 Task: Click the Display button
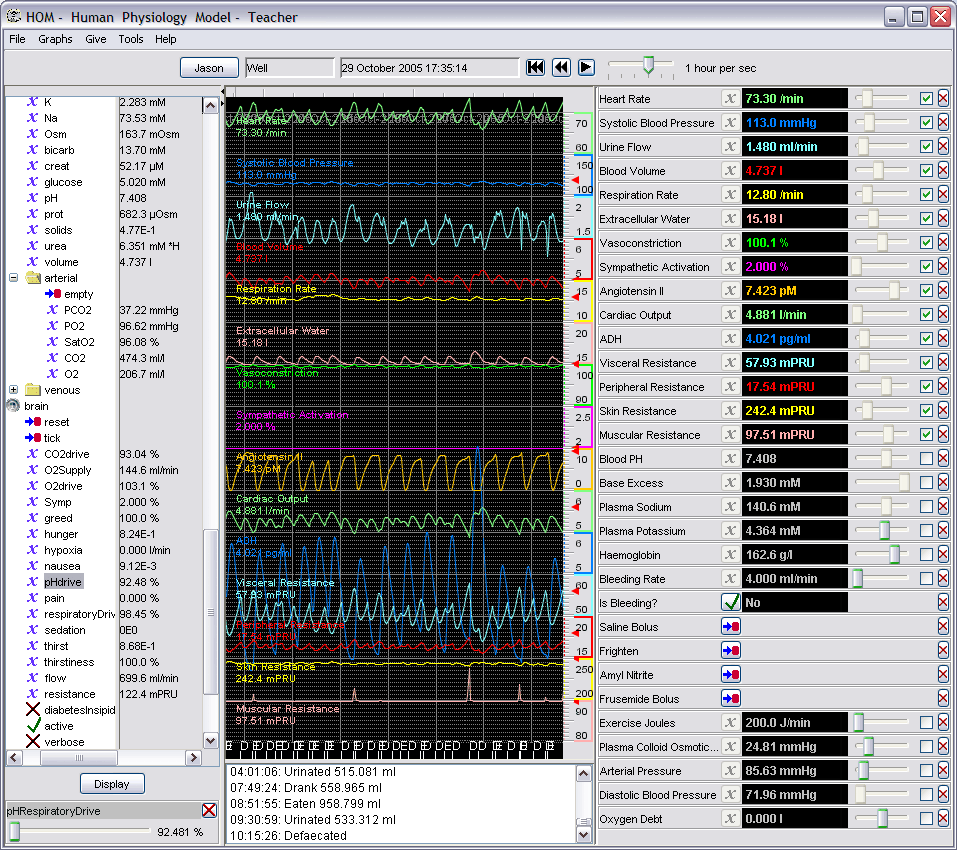click(x=112, y=784)
